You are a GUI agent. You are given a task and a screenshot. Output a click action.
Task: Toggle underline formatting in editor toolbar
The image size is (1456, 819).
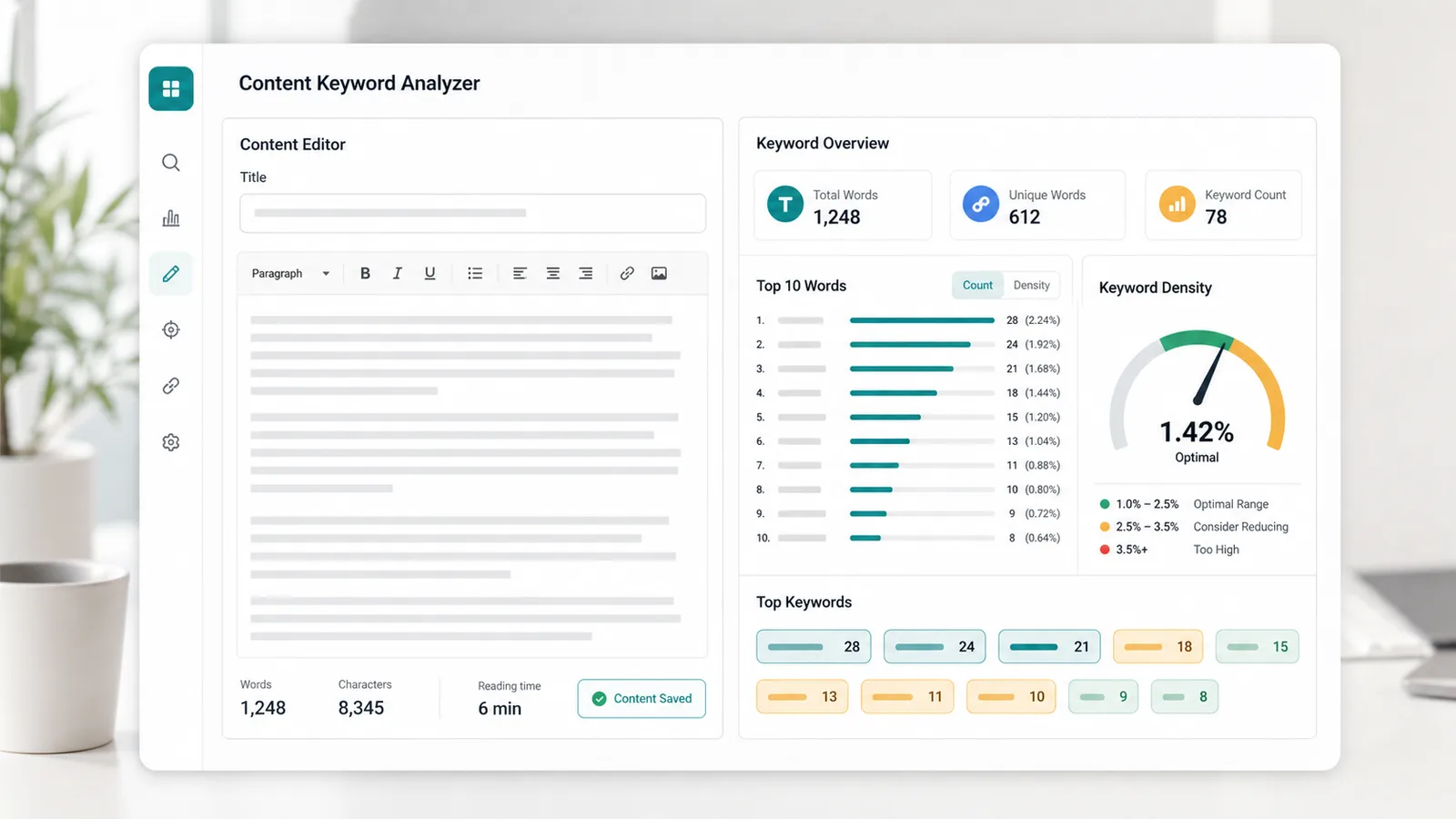(x=430, y=273)
